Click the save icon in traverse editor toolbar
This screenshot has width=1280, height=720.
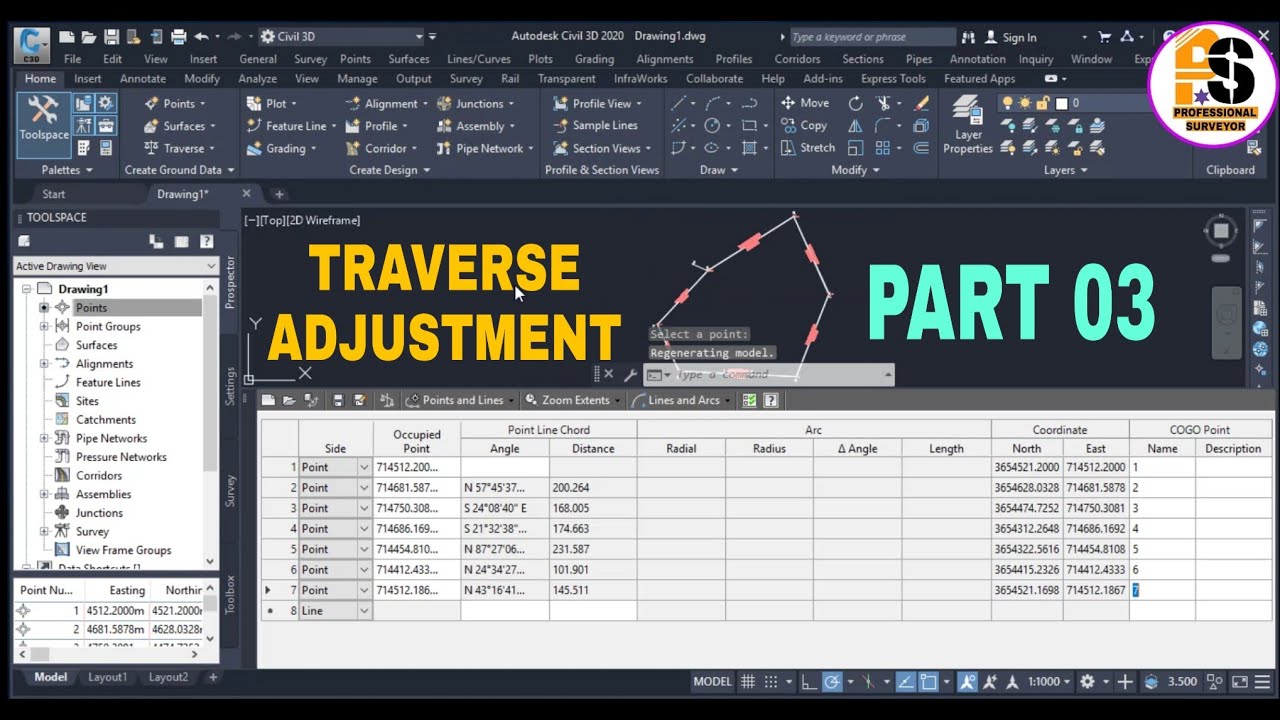pos(337,400)
